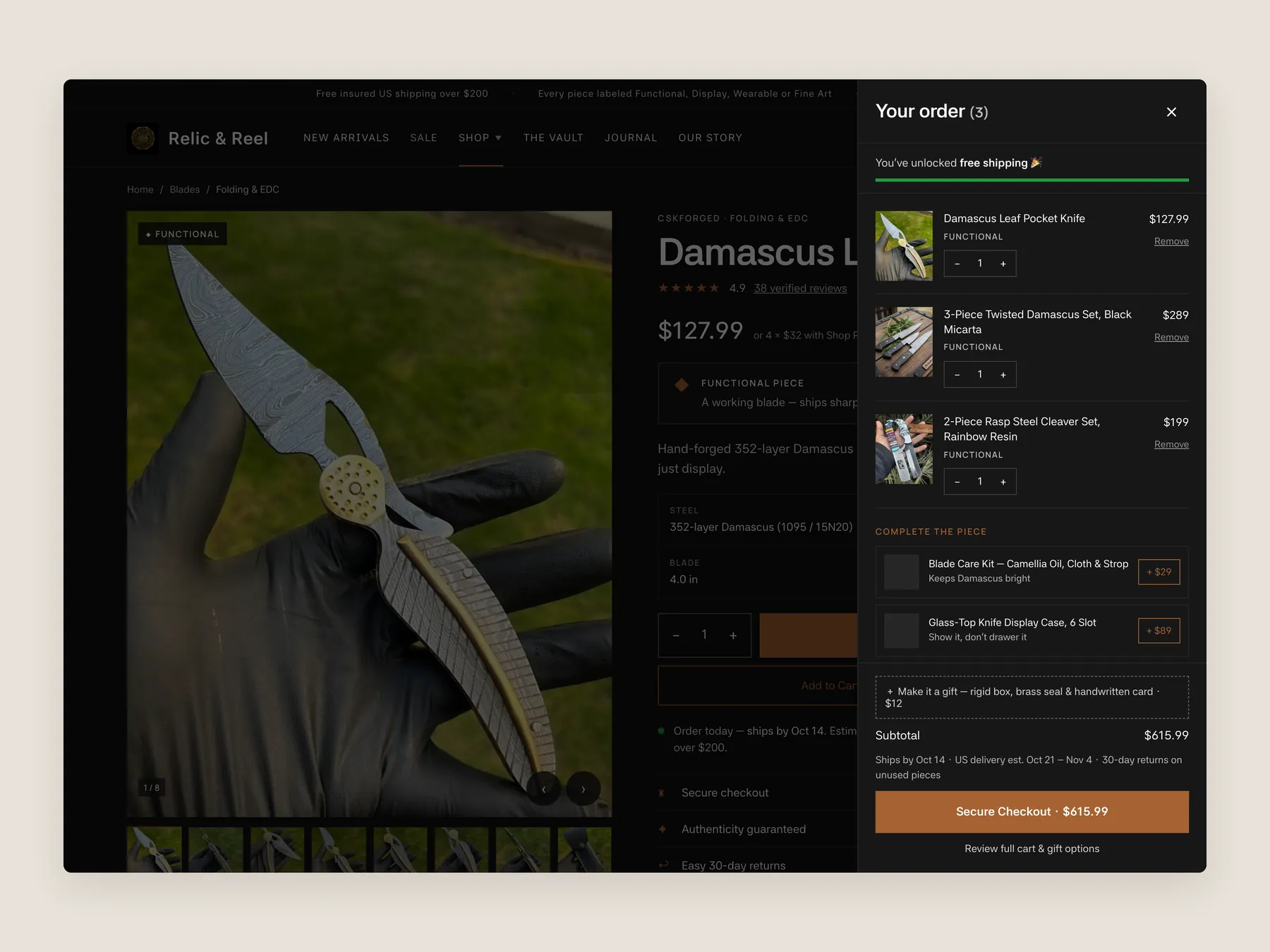
Task: Add Blade Care Kit for $29
Action: coord(1159,572)
